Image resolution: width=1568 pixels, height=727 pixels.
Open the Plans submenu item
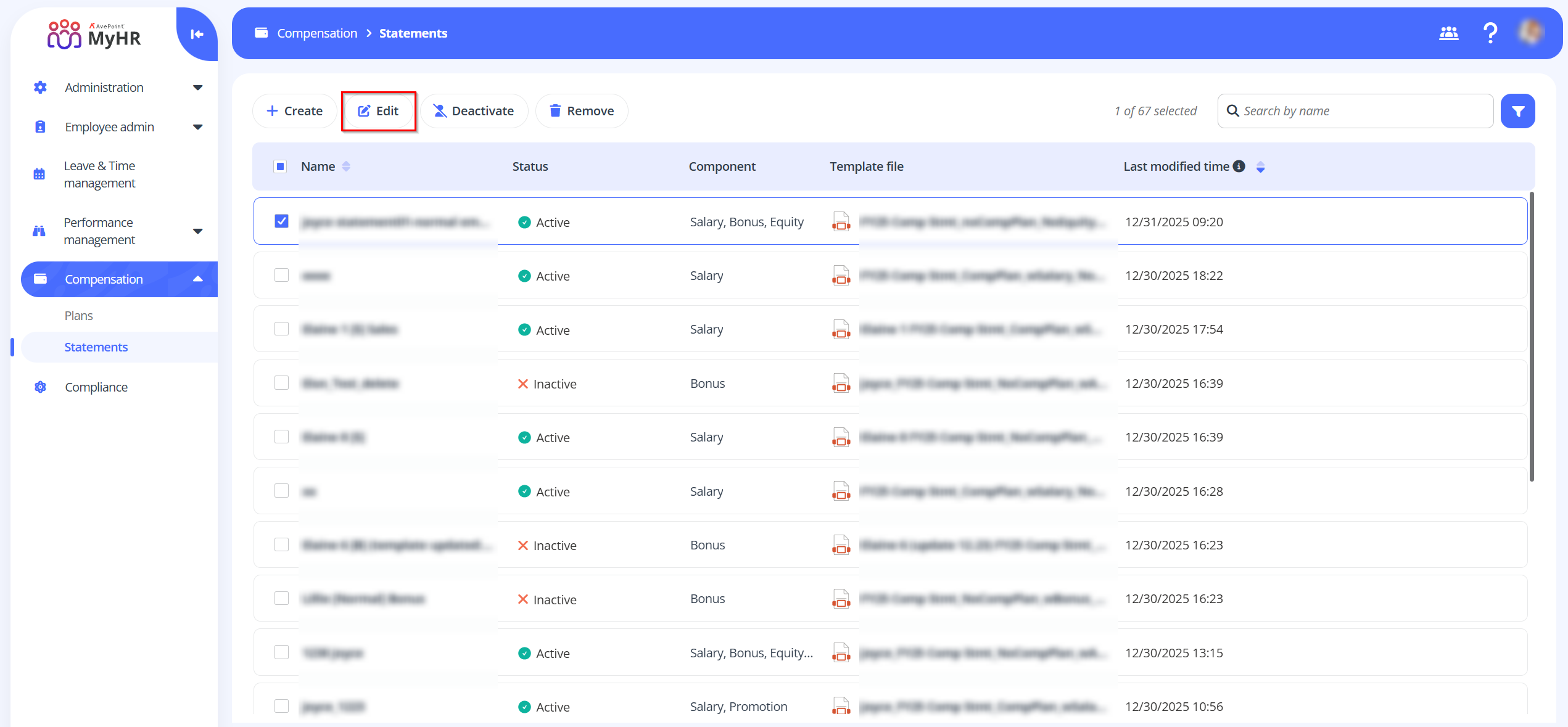pos(79,316)
